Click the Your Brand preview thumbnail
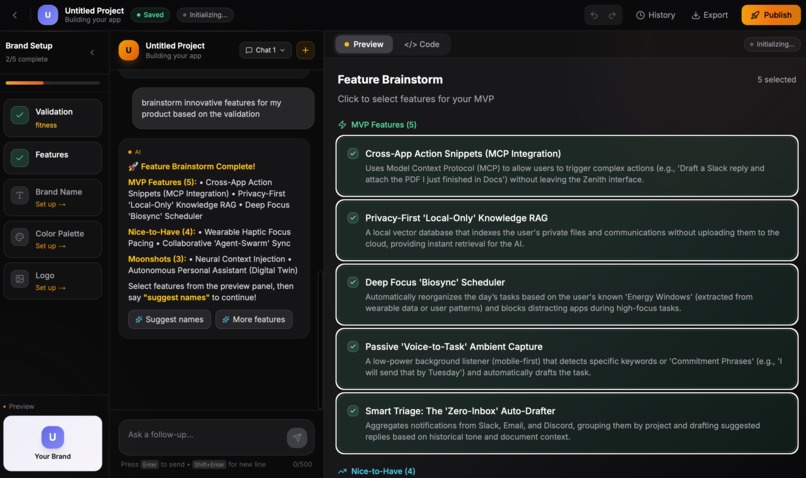 click(53, 444)
